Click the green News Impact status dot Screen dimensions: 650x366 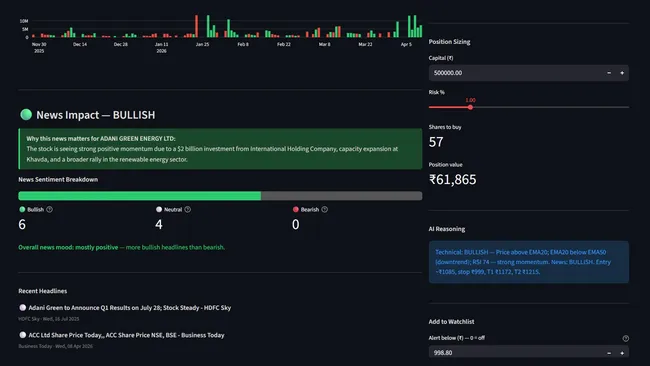point(26,114)
